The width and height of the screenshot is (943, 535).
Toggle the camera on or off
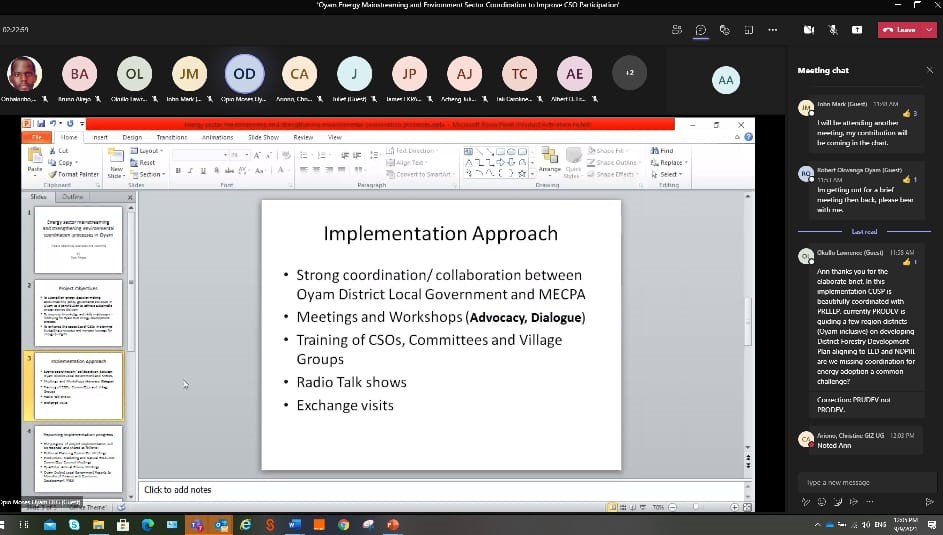coord(809,29)
